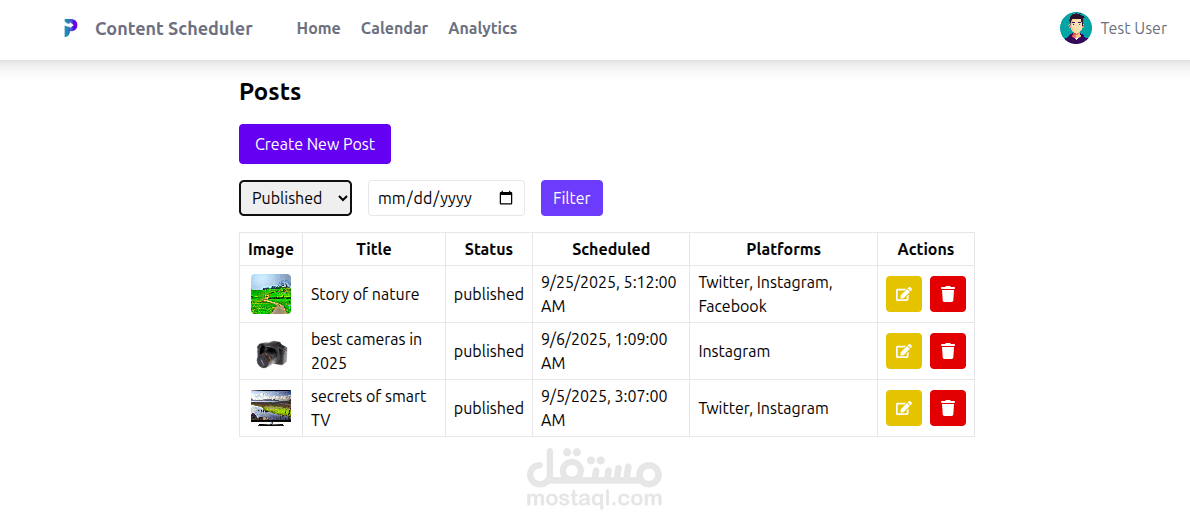Apply filters with the Filter button

click(571, 198)
